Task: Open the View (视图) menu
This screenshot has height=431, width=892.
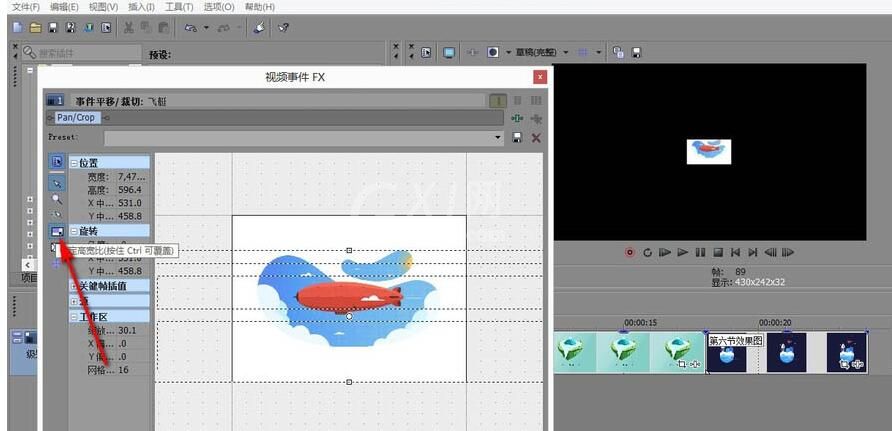Action: pyautogui.click(x=104, y=7)
